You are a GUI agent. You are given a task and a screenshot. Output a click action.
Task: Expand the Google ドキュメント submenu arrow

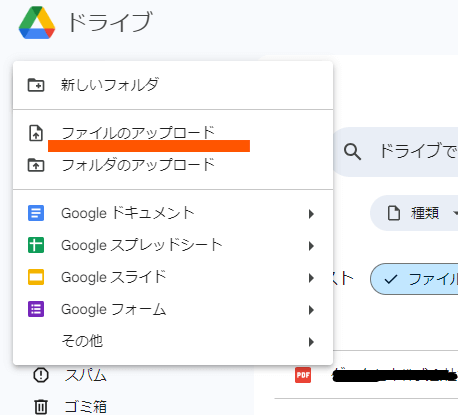click(311, 214)
